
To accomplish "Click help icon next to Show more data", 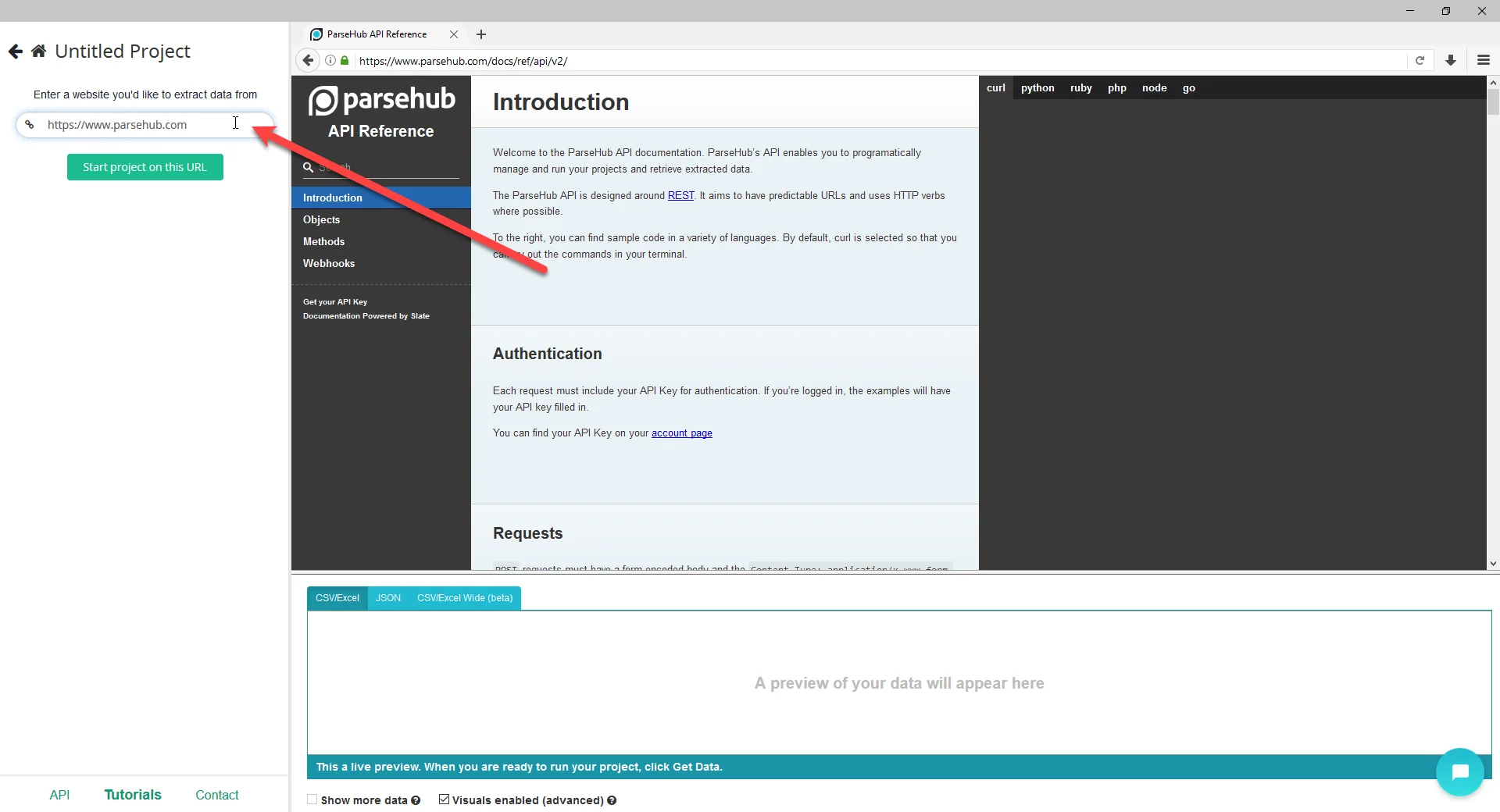I will click(x=416, y=800).
